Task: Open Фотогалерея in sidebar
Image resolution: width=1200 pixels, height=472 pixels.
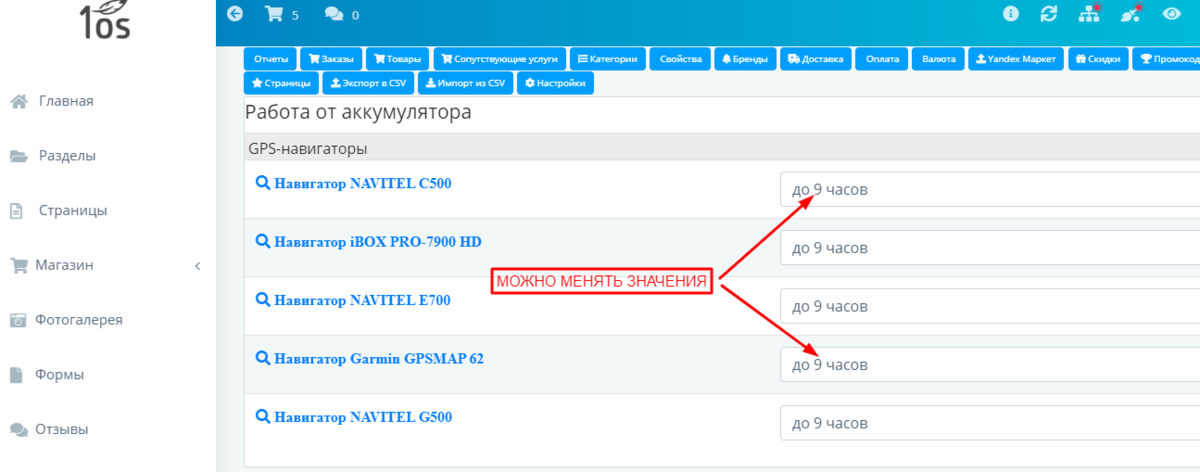Action: (x=79, y=320)
